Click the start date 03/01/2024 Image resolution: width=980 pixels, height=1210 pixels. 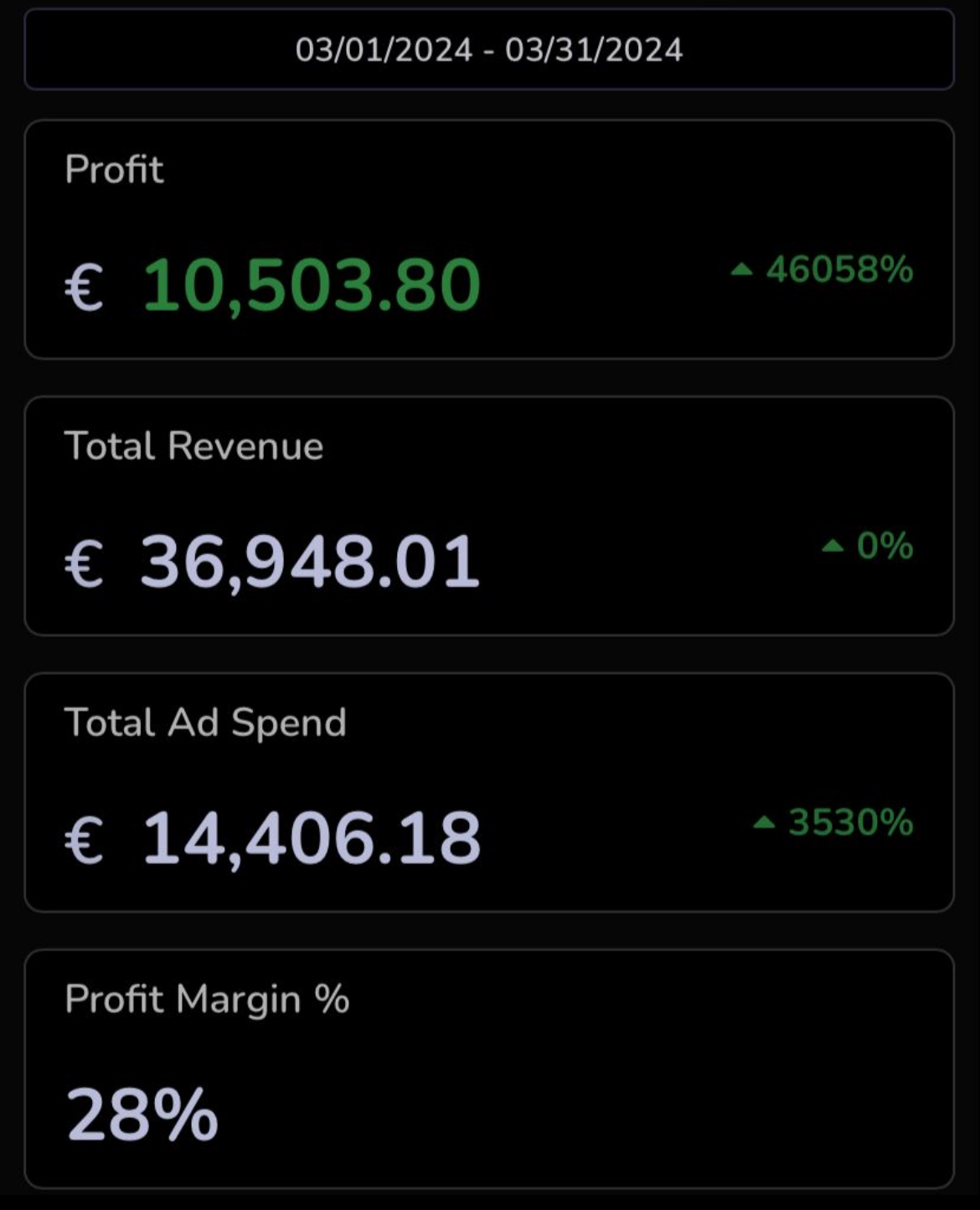click(384, 50)
